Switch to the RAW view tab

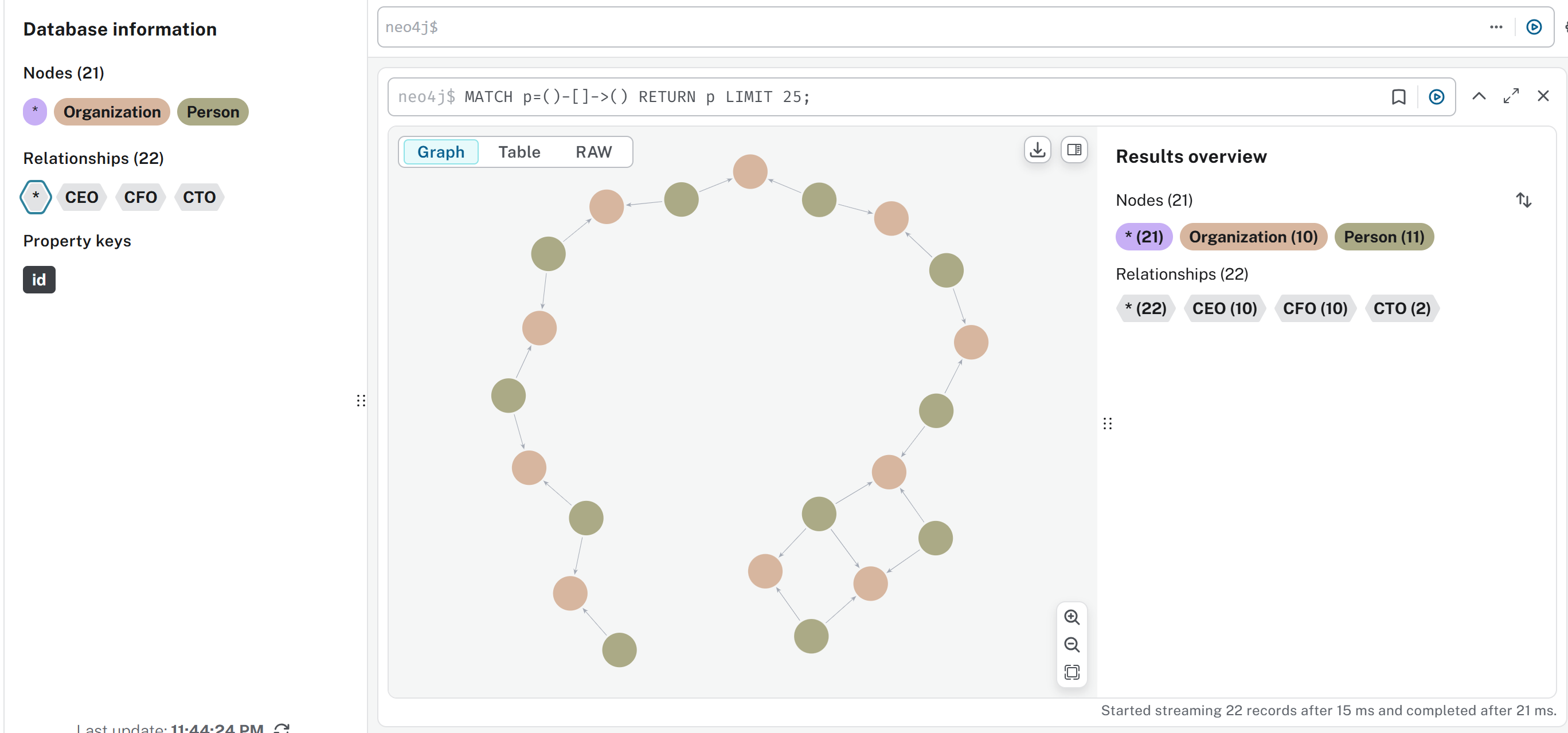(593, 152)
